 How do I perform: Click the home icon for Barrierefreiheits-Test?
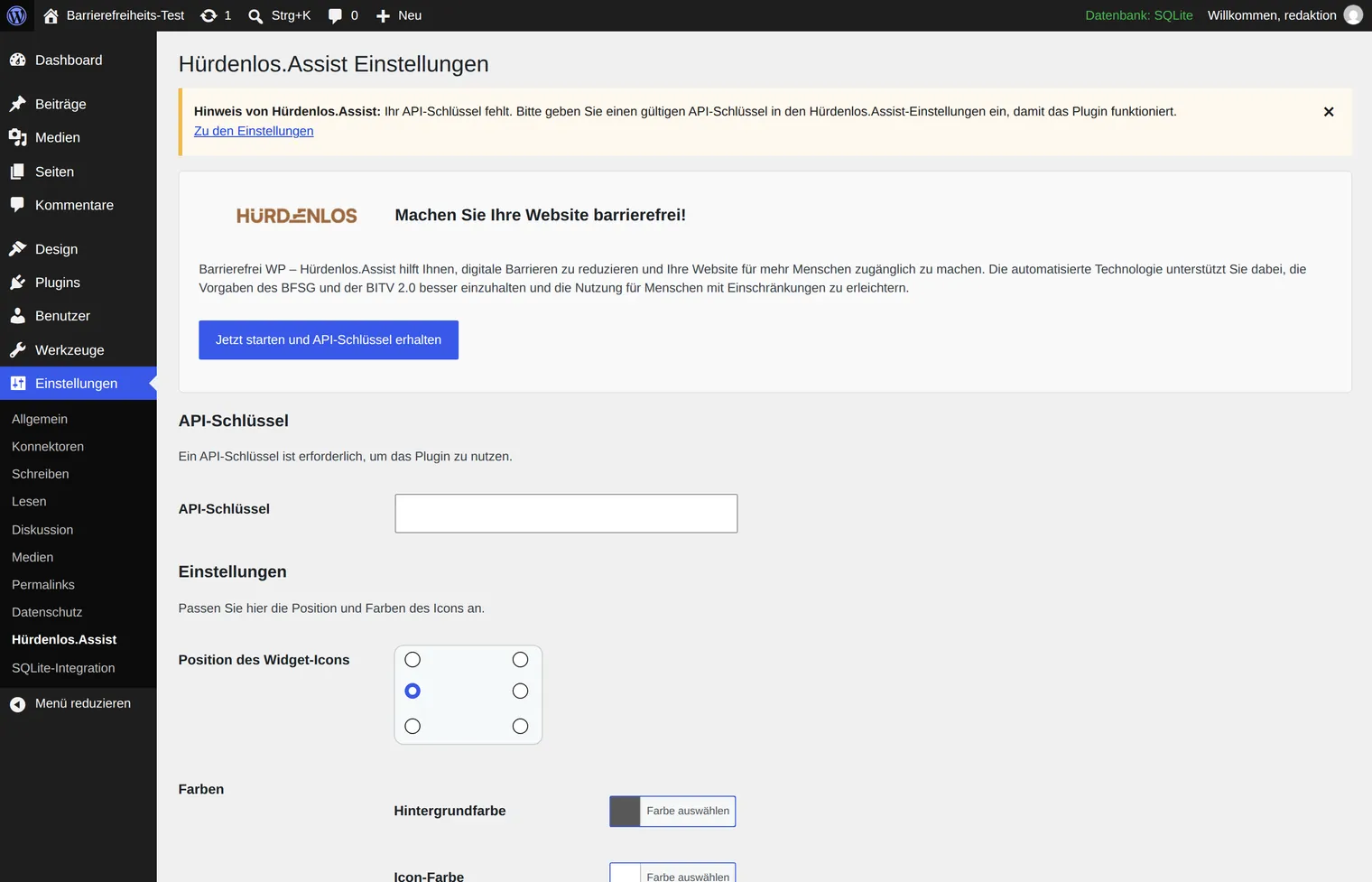coord(51,15)
